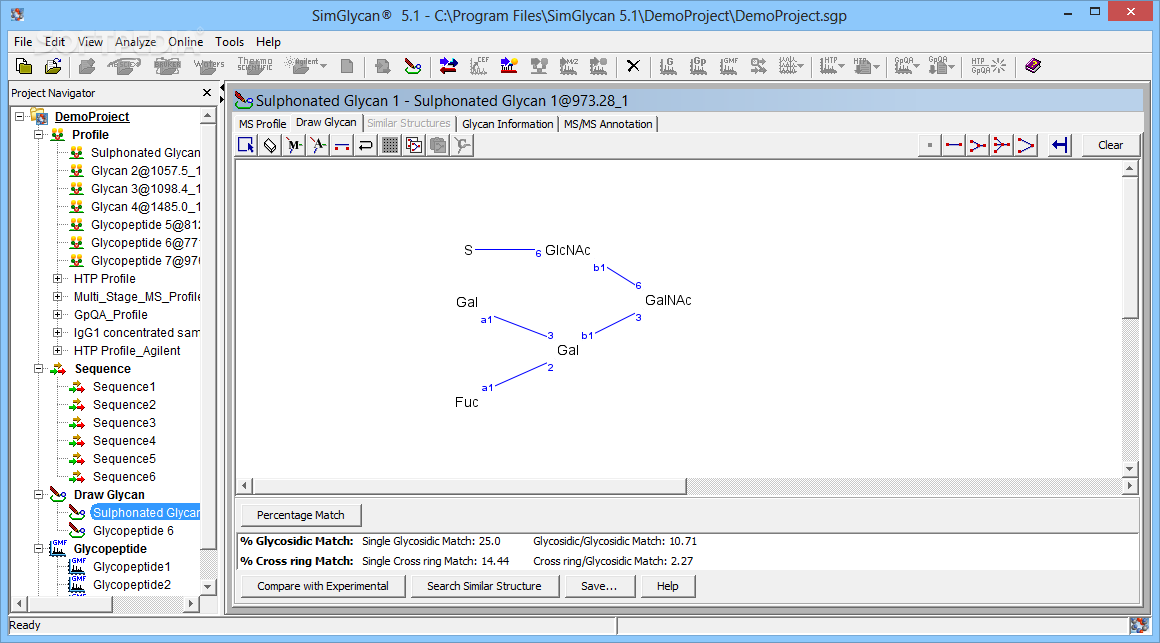Viewport: 1160px width, 643px height.
Task: Switch to the MS Profile tab
Action: pos(262,124)
